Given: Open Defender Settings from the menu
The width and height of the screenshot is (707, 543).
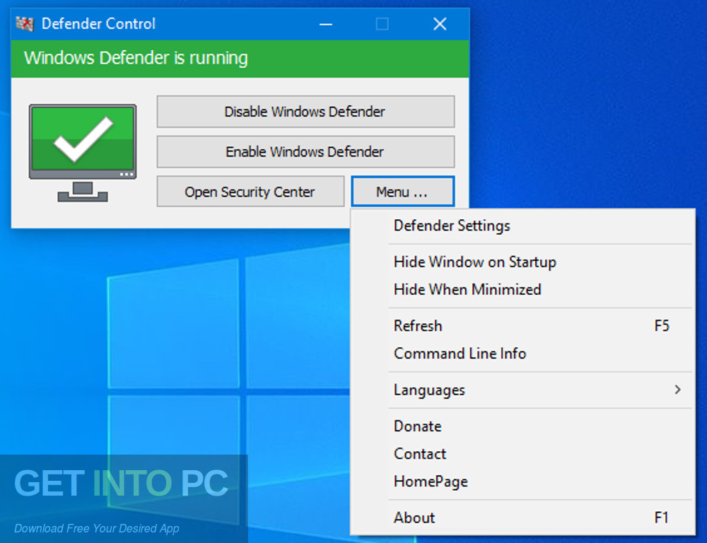Looking at the screenshot, I should point(523,225).
